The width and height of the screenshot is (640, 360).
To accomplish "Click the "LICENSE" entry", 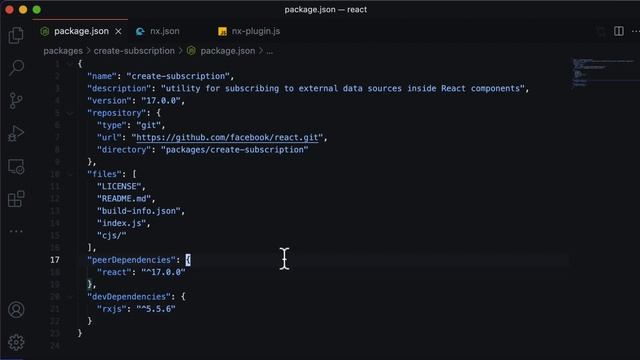I will coord(119,187).
